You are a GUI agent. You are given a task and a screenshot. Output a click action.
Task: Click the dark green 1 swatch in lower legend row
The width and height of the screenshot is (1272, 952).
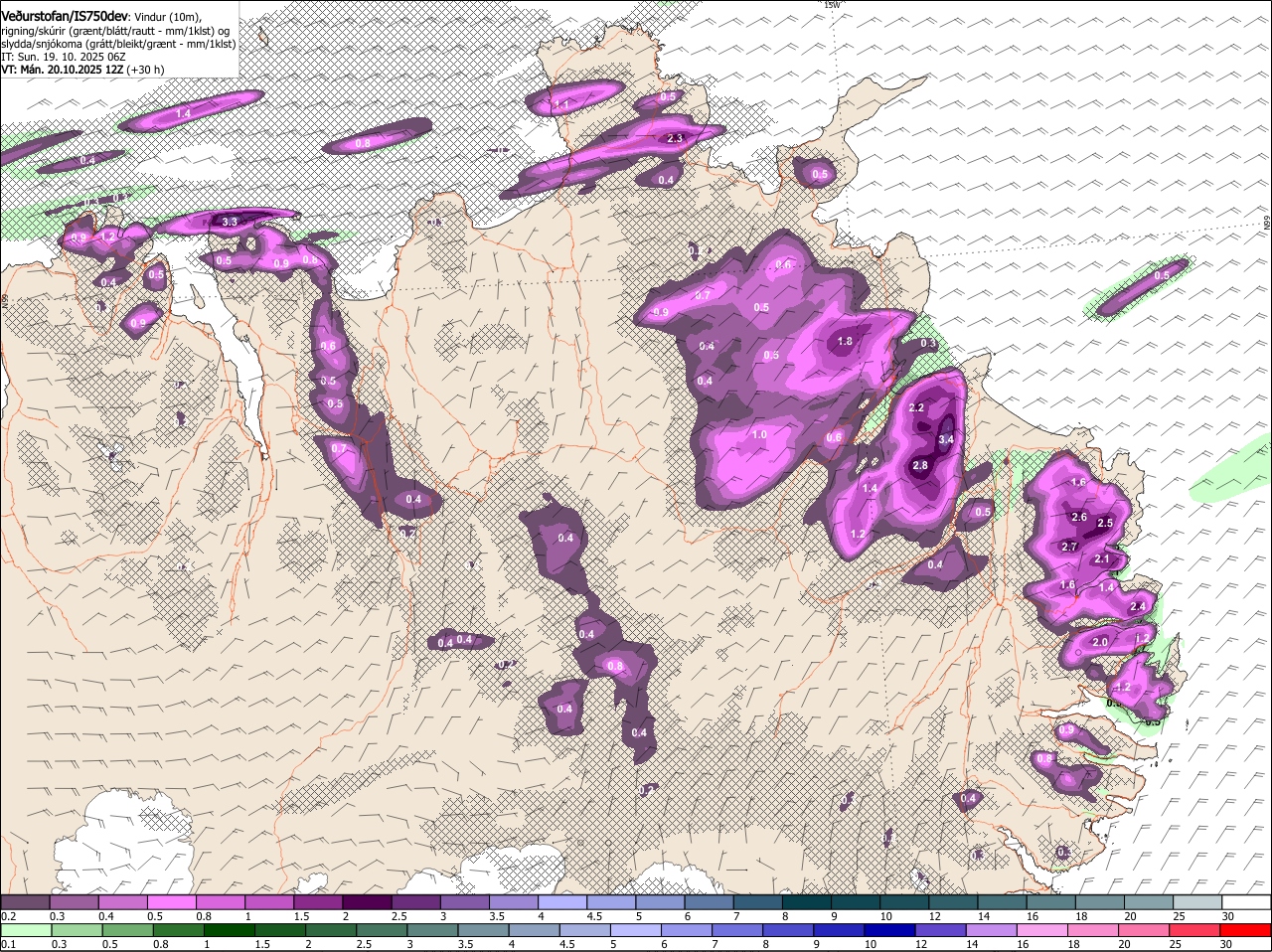coord(229,929)
